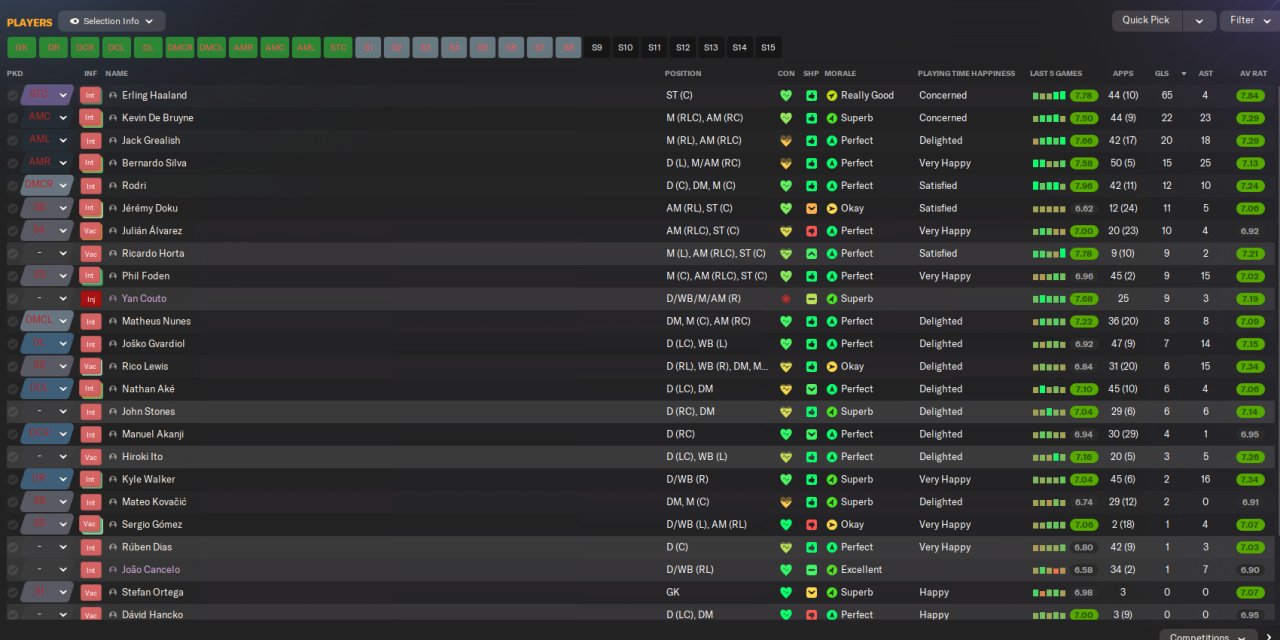Toggle picked checkmark for John Stones
Screen dimensions: 1280x640
(12, 411)
